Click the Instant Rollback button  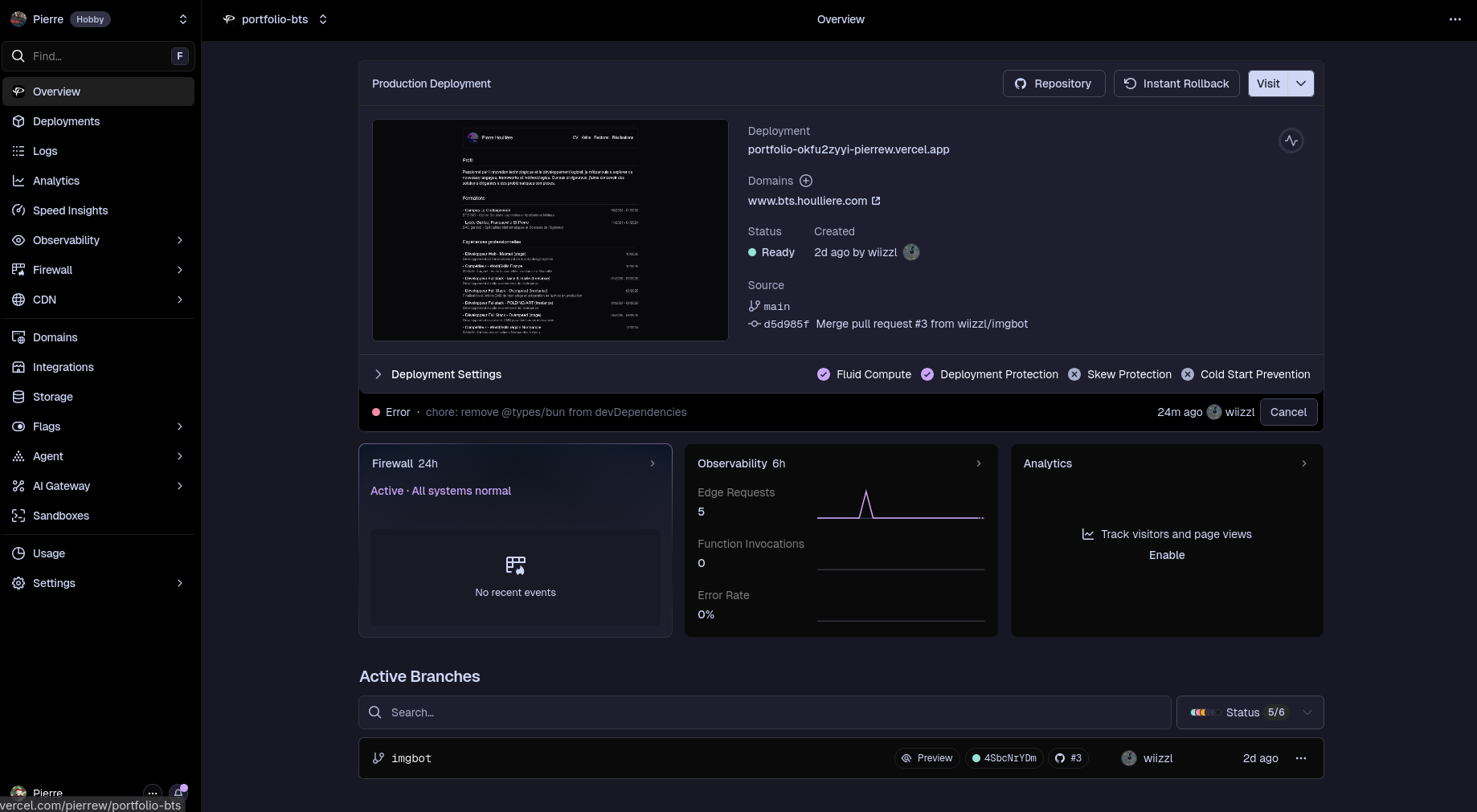pyautogui.click(x=1176, y=84)
